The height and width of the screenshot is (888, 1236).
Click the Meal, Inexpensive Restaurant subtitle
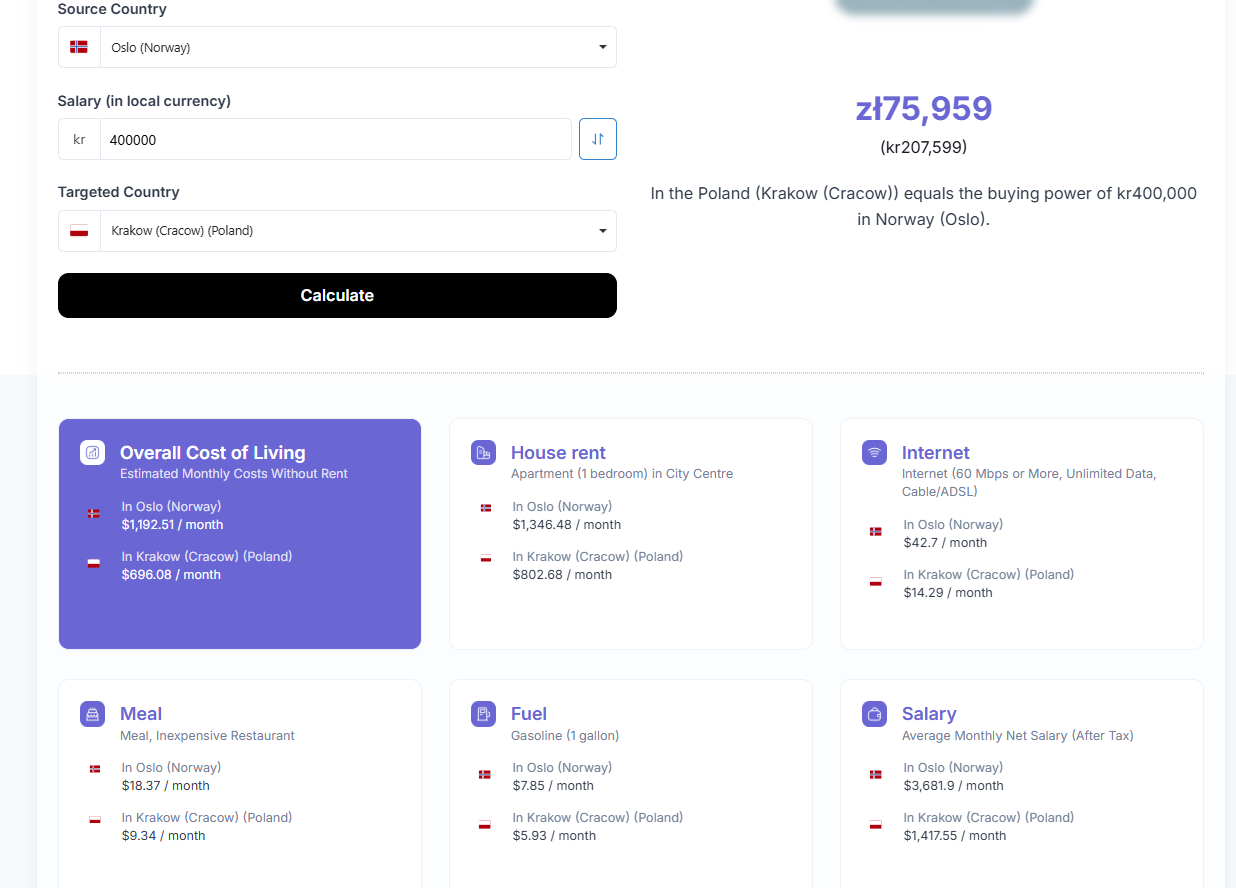tap(207, 736)
